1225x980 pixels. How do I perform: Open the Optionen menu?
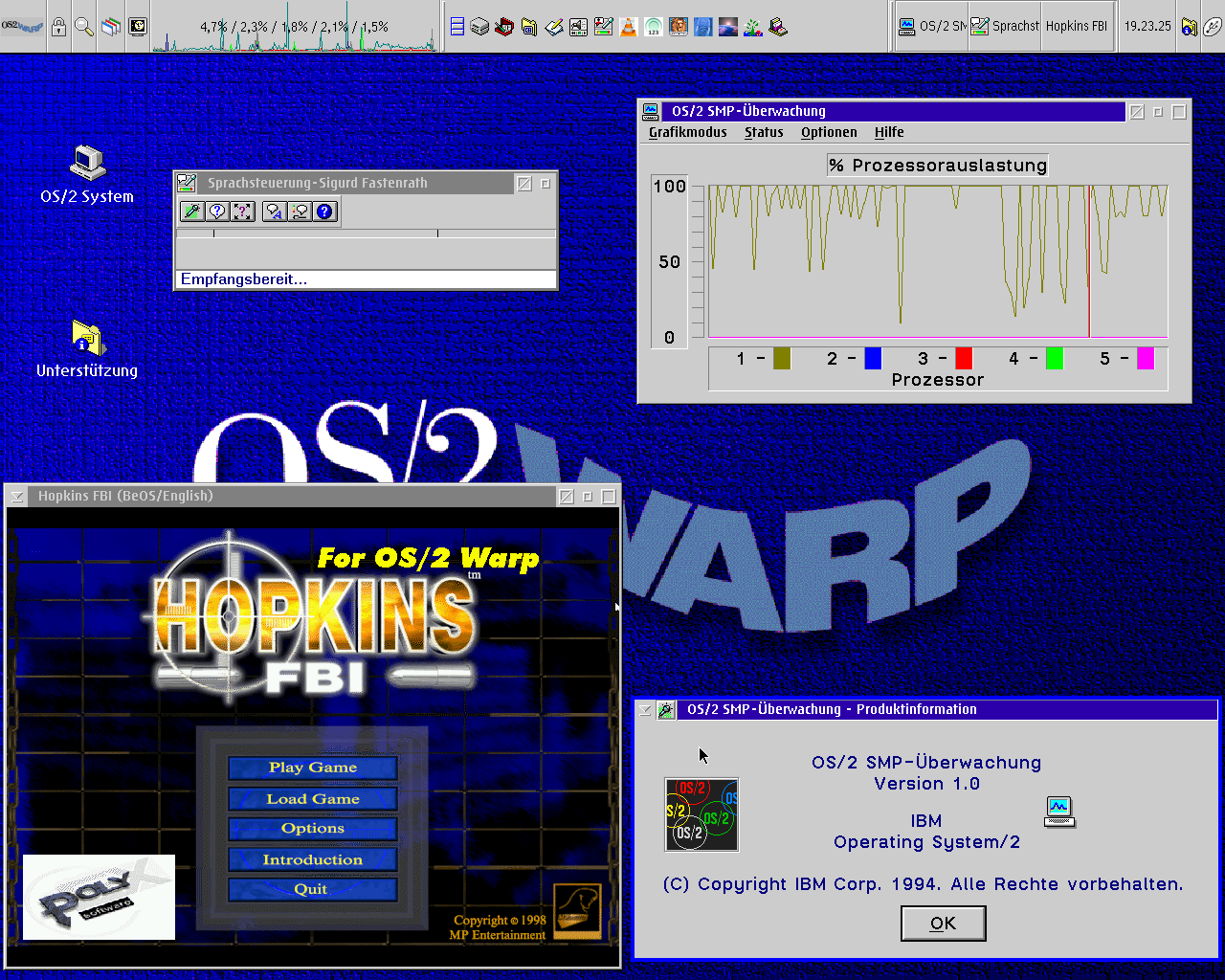(x=829, y=133)
